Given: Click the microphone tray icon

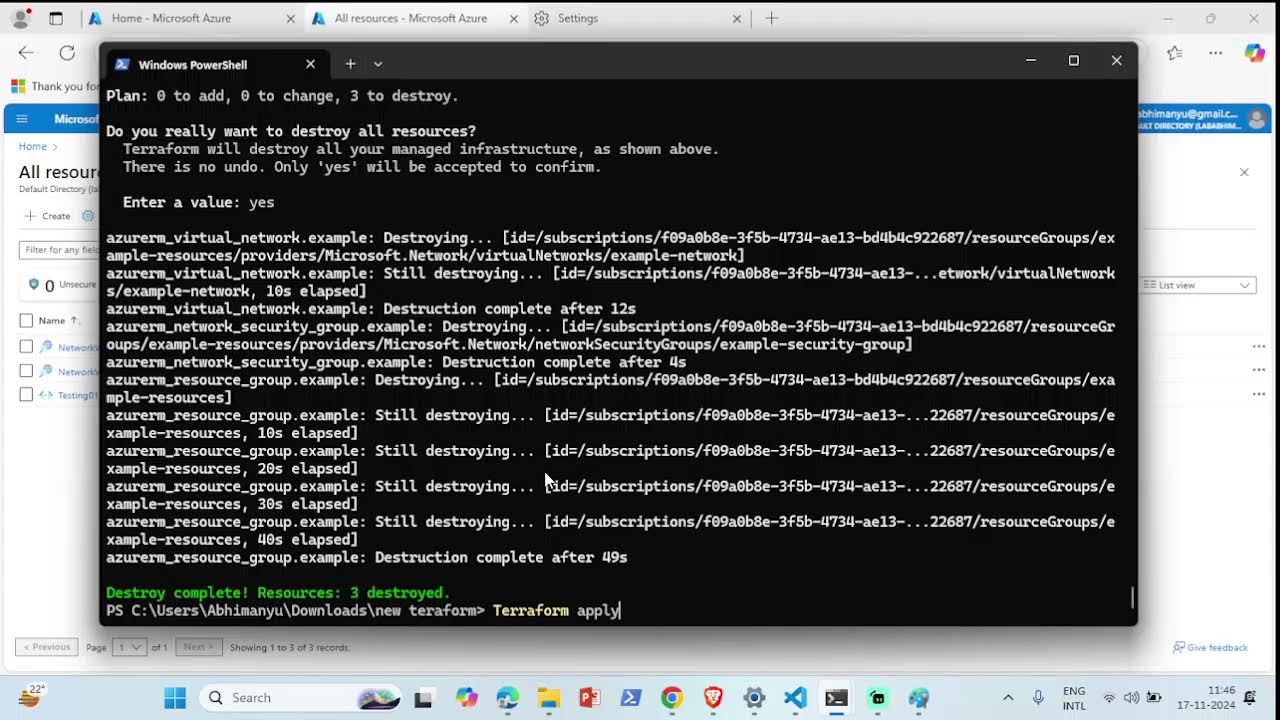Looking at the screenshot, I should (1038, 698).
